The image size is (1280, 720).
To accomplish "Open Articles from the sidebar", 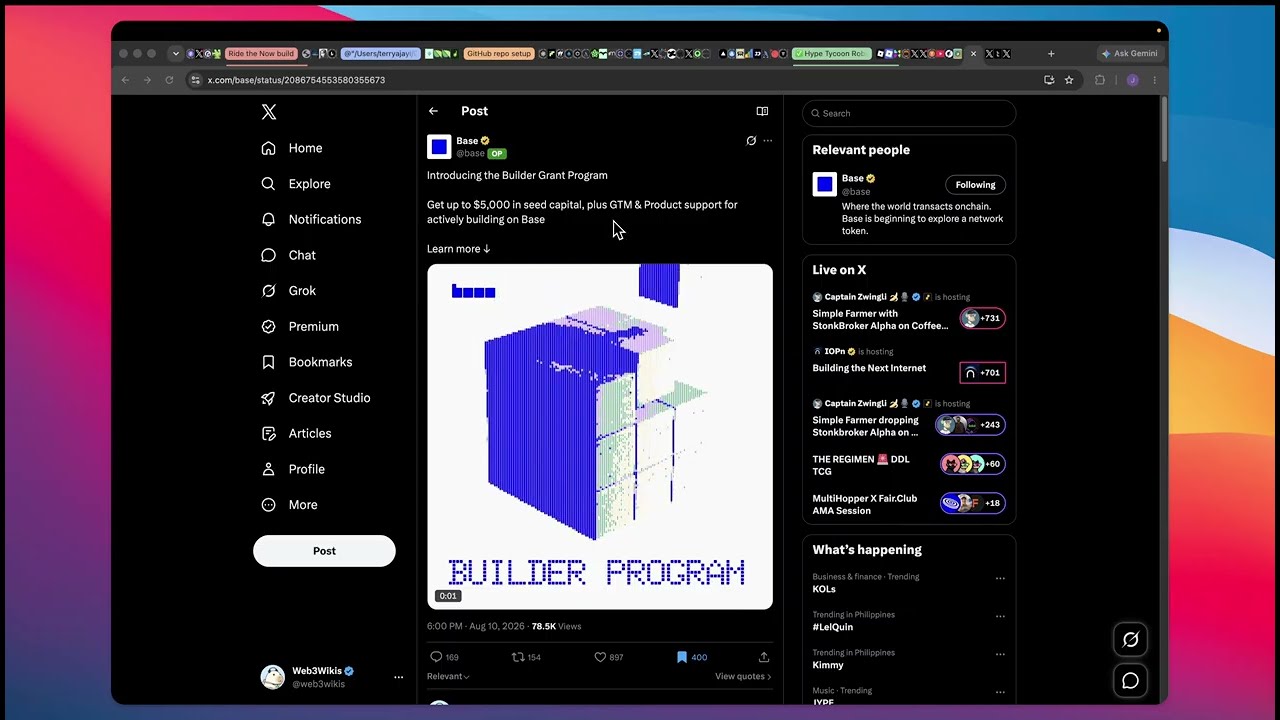I will pos(296,433).
